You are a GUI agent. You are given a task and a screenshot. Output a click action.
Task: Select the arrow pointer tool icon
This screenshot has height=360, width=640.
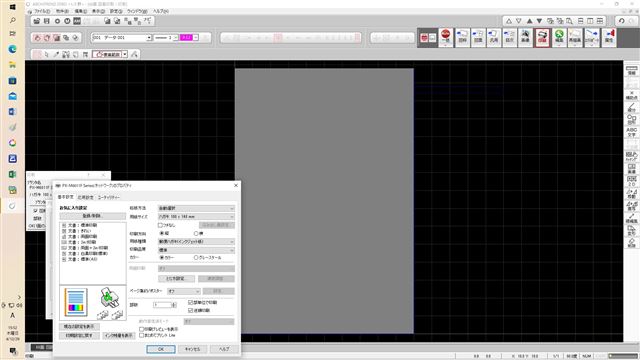(47, 54)
